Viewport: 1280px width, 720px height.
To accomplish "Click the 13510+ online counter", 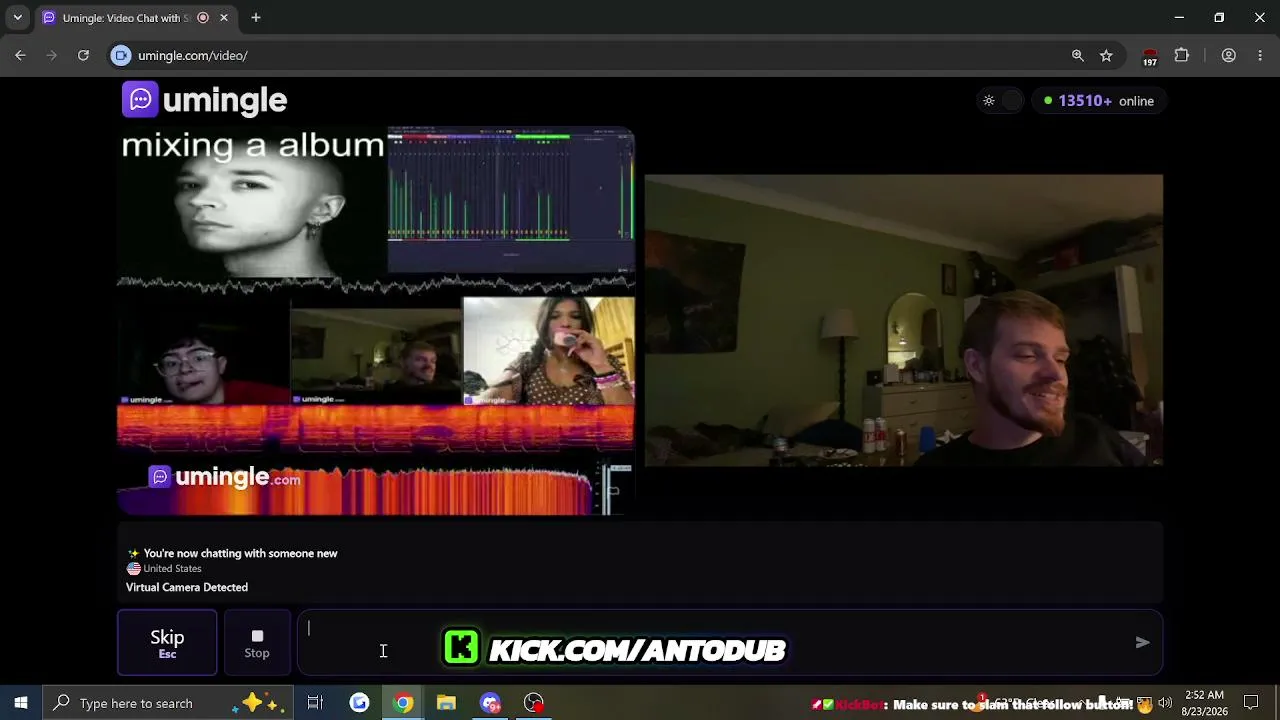I will coord(1098,101).
